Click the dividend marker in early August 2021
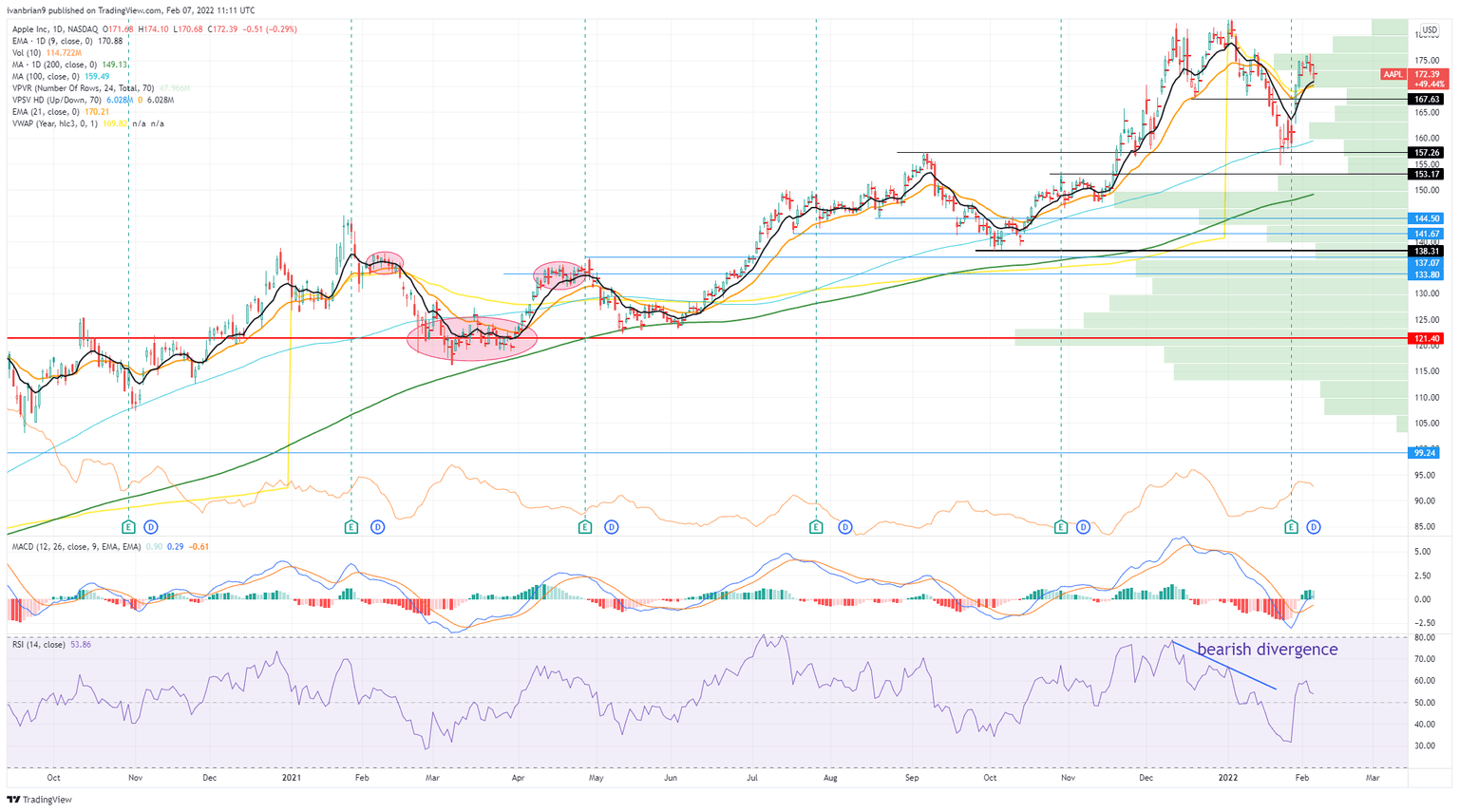The image size is (1459, 812). coord(844,527)
